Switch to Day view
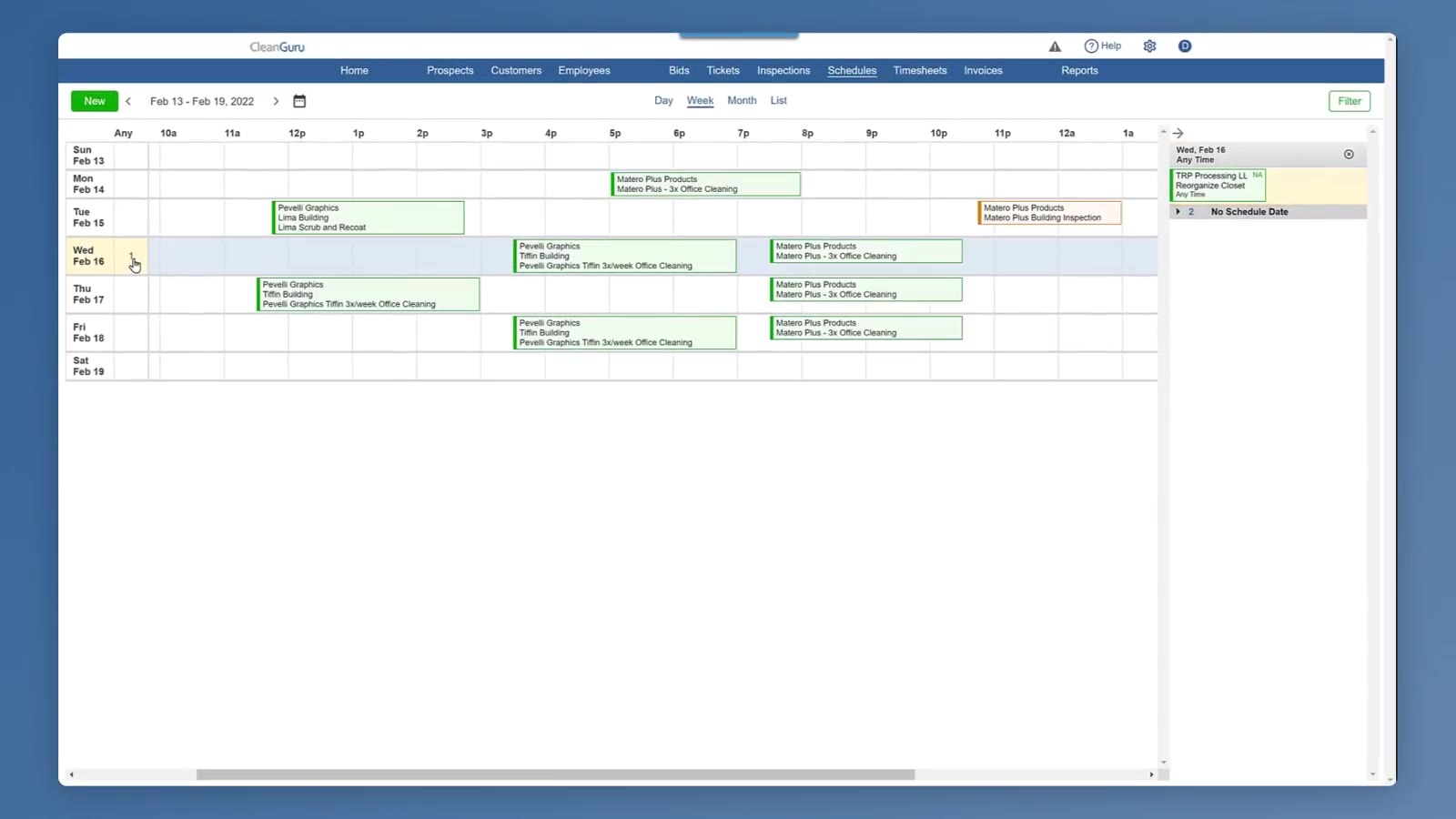This screenshot has height=819, width=1456. 663,101
